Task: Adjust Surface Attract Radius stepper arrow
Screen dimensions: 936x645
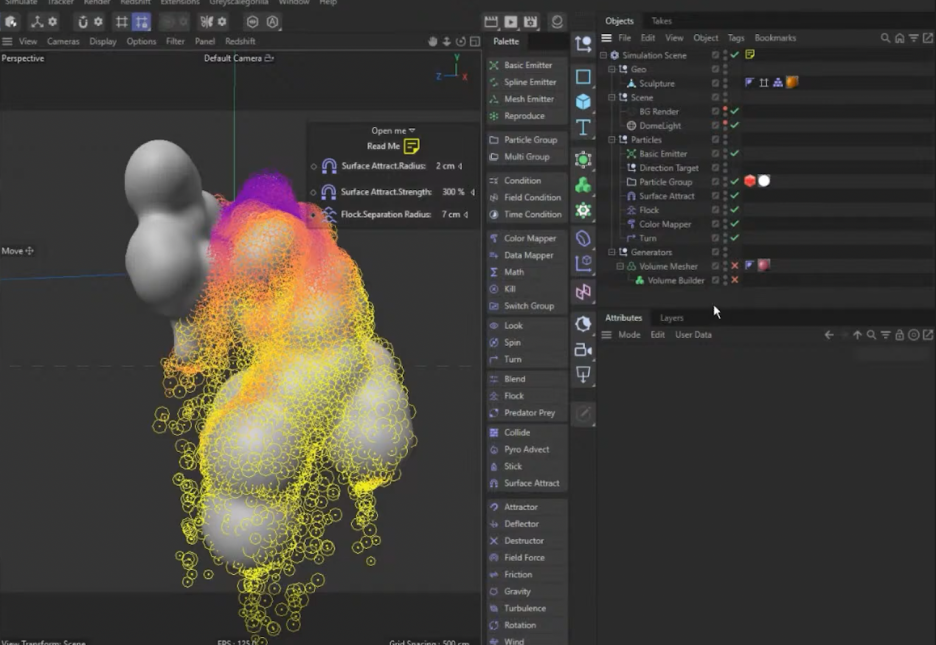Action: pos(460,166)
